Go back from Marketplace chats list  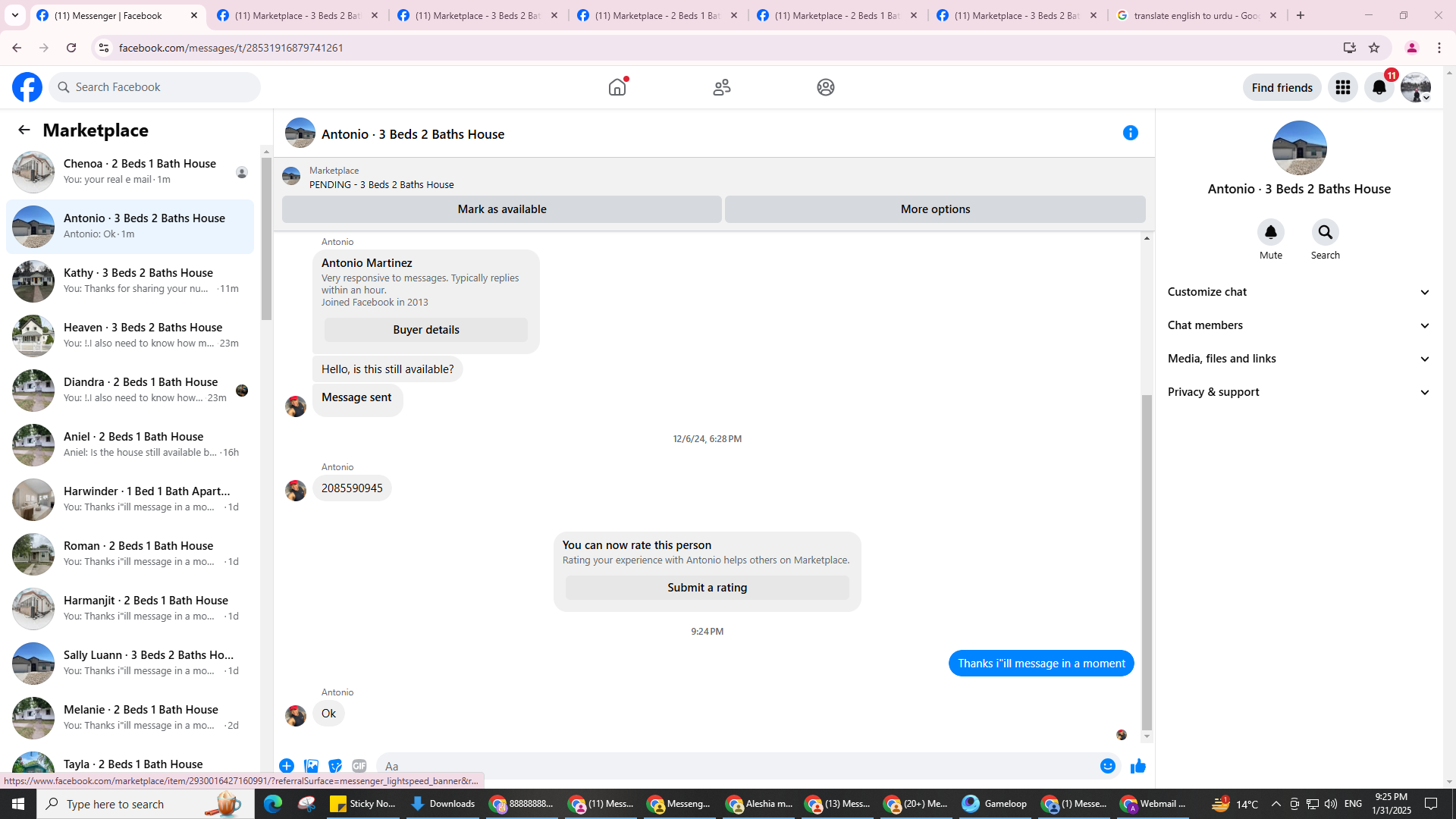[x=24, y=130]
